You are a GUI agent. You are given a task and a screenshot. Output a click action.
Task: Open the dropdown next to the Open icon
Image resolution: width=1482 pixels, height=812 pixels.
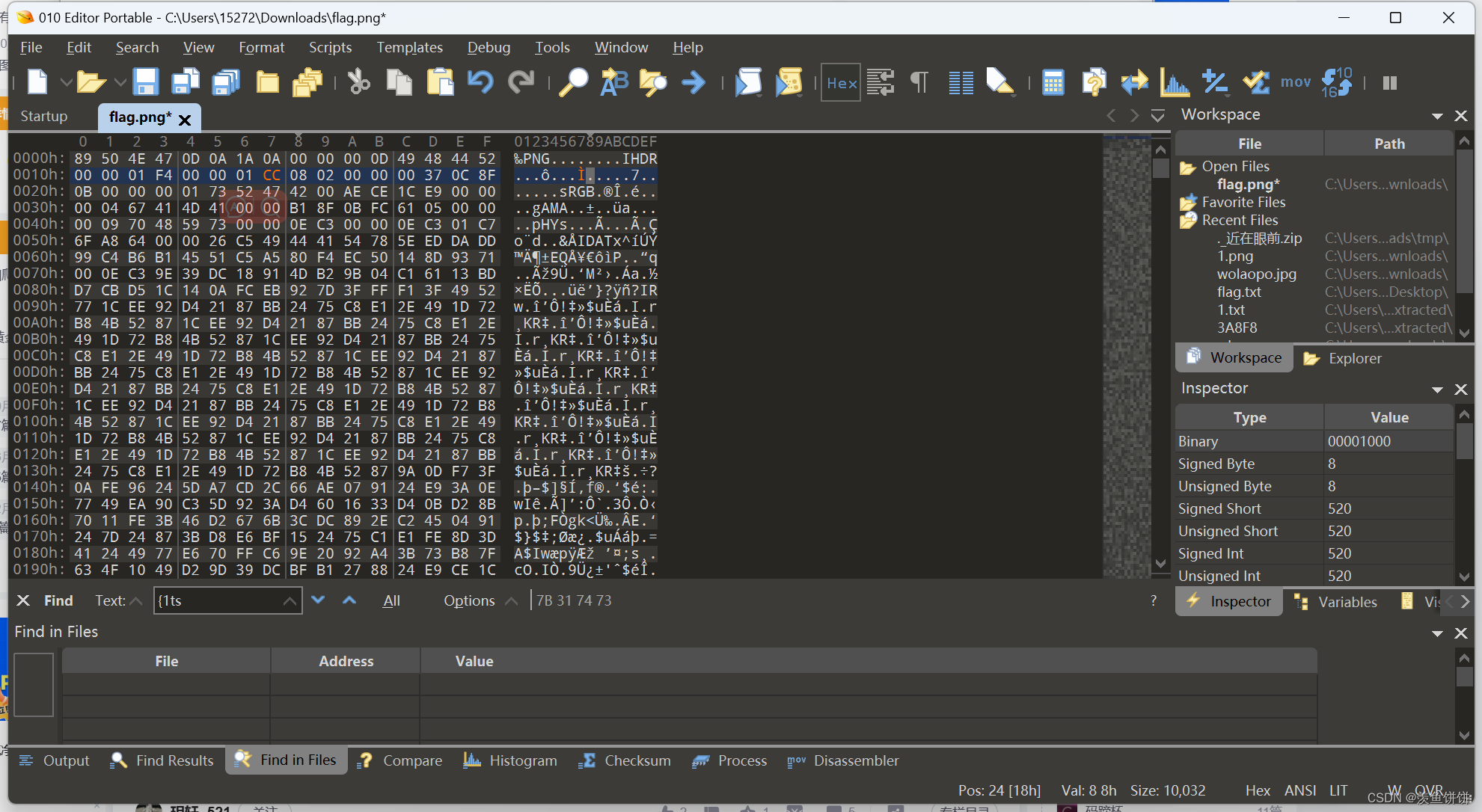(x=120, y=82)
